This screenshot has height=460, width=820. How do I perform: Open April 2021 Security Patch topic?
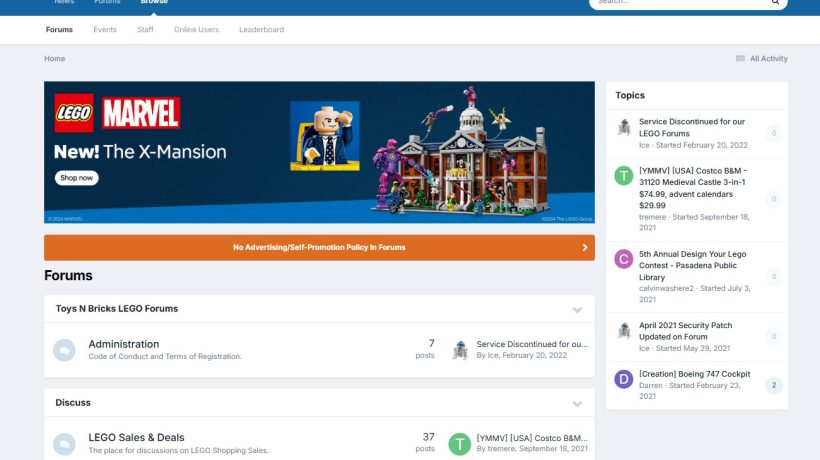pyautogui.click(x=686, y=331)
